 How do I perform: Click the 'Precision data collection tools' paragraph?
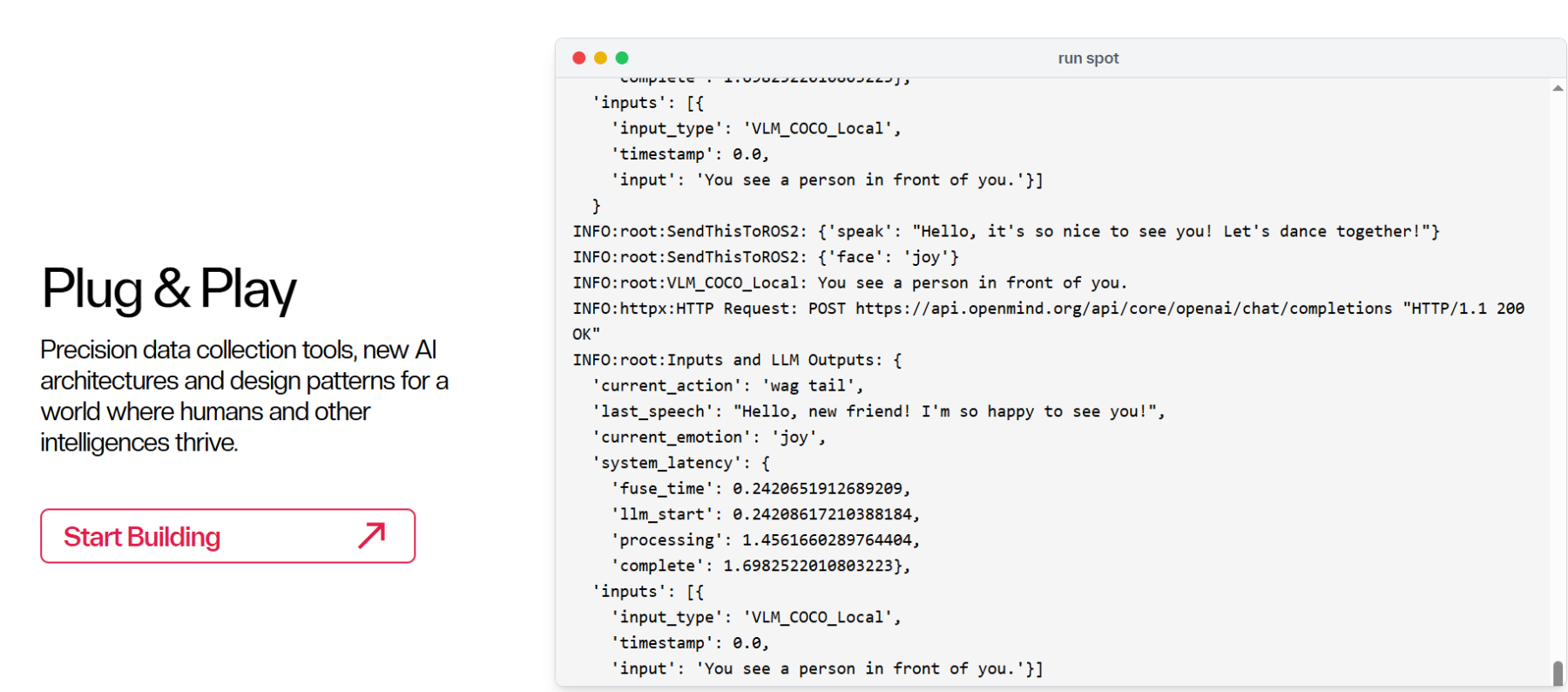(244, 396)
